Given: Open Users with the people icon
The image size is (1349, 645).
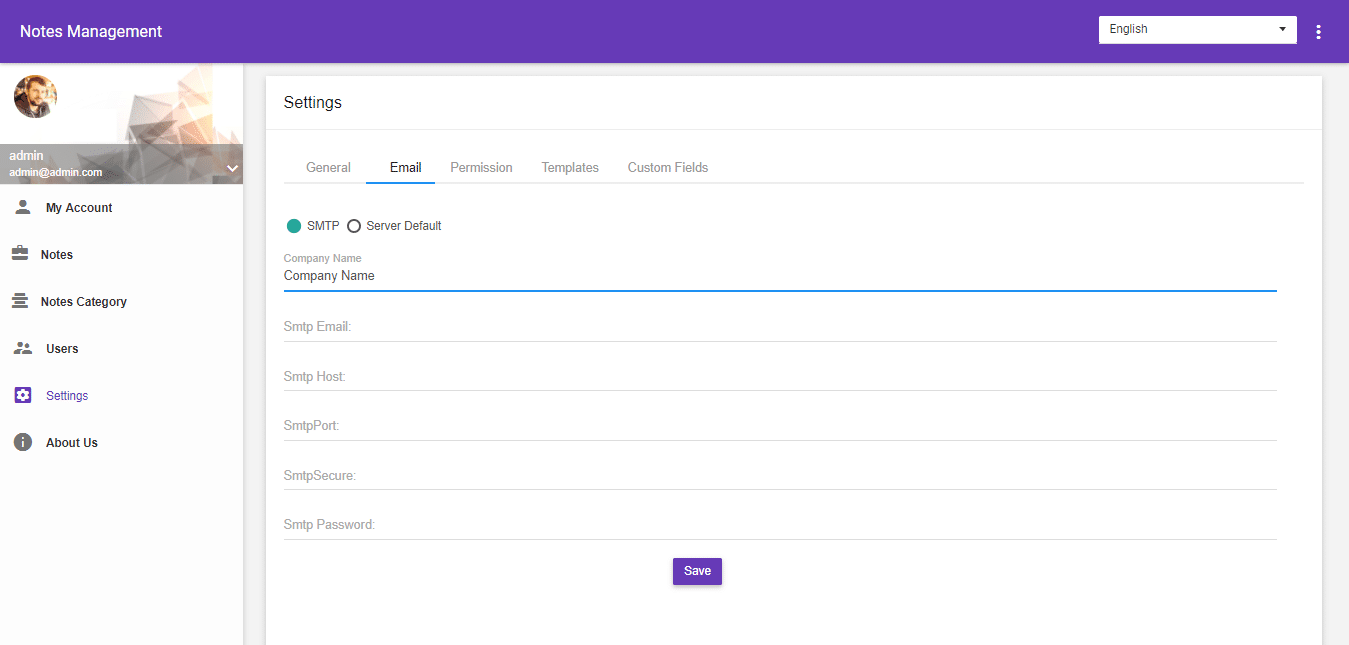Looking at the screenshot, I should [22, 347].
